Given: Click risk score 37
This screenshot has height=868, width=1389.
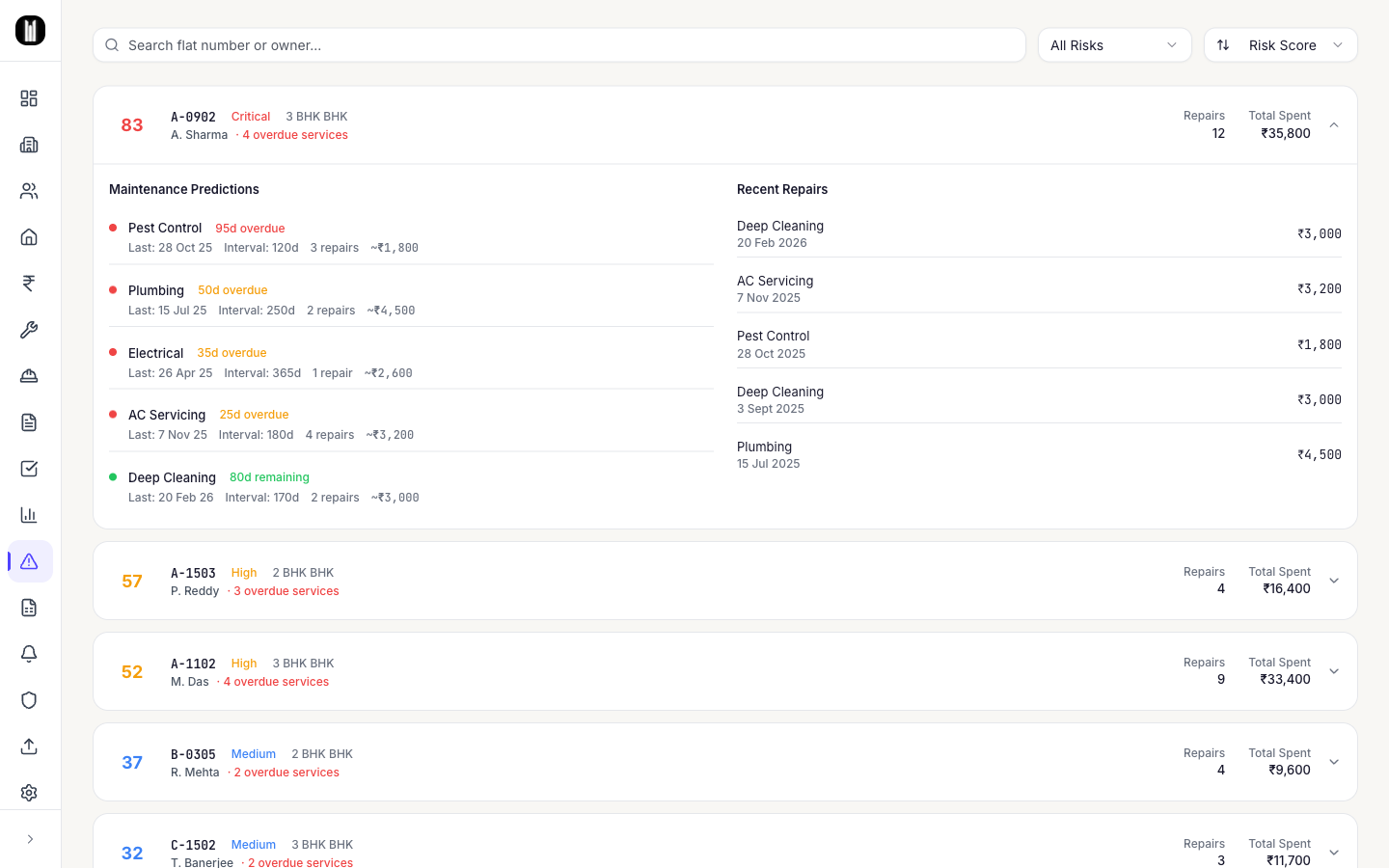Looking at the screenshot, I should pos(132,762).
